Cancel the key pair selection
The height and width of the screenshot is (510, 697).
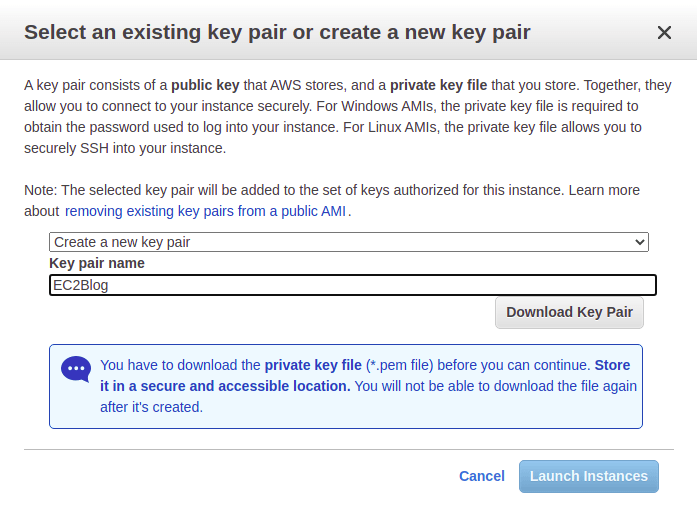pos(482,476)
